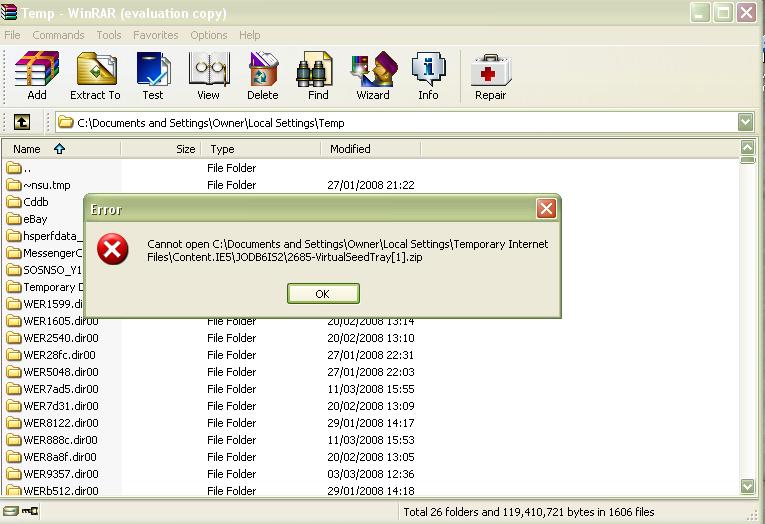Sort by the Type column header
Viewport: 765px width, 524px height.
(x=261, y=149)
